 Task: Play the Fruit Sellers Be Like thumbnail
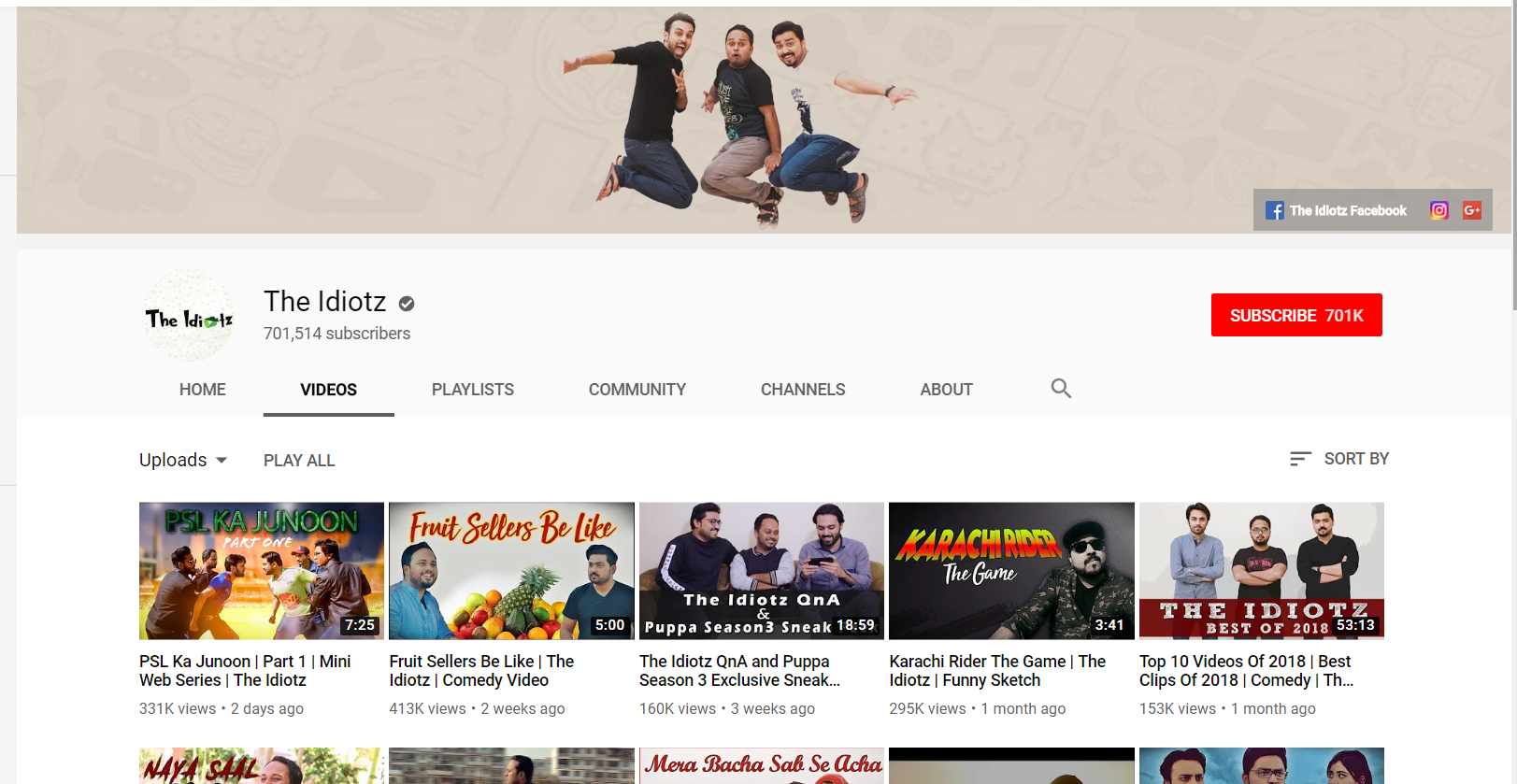click(x=511, y=571)
